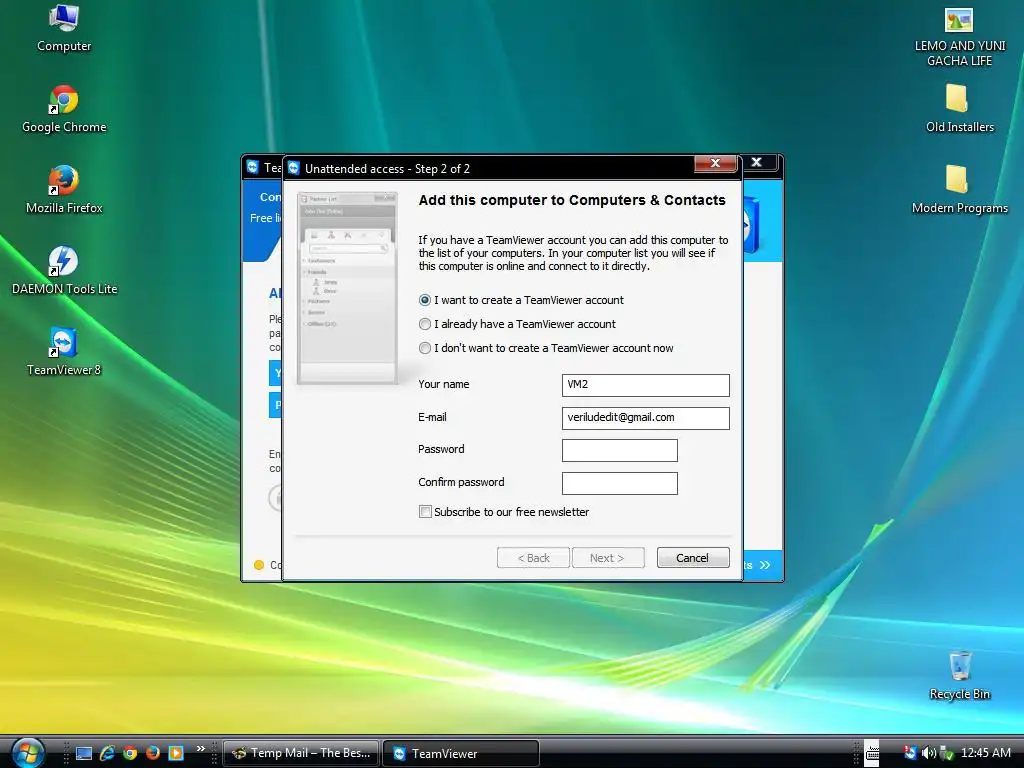Close the Unattended access dialog
Image resolution: width=1024 pixels, height=768 pixels.
pos(715,163)
